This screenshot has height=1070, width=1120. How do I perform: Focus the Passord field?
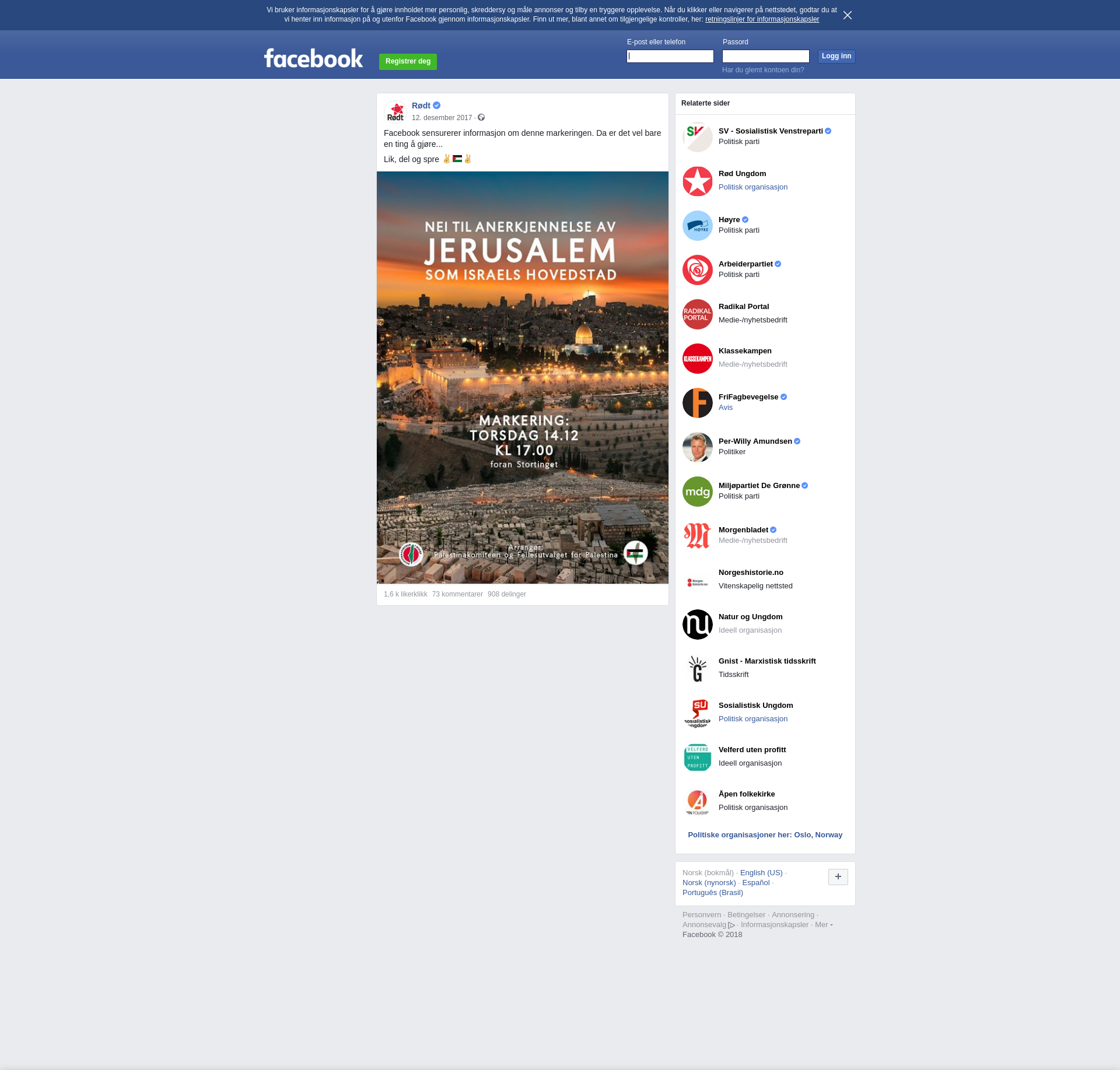coord(766,56)
